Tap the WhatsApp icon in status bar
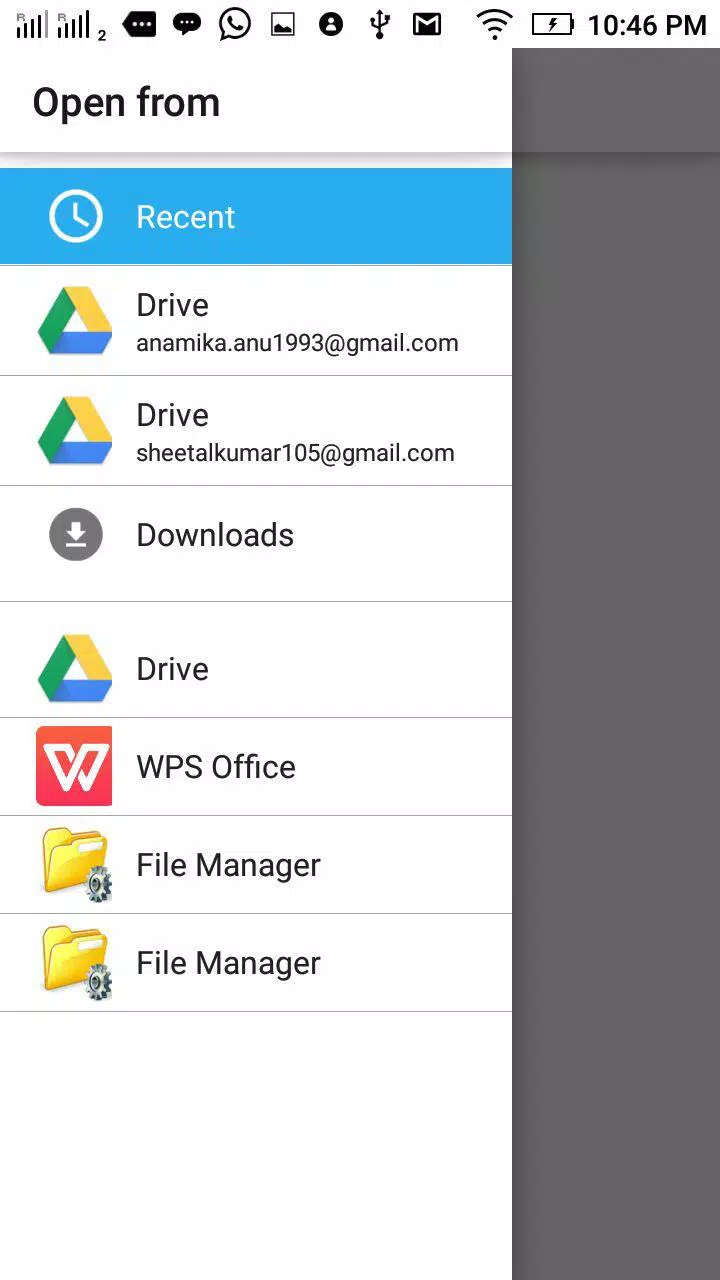This screenshot has width=720, height=1280. click(235, 24)
